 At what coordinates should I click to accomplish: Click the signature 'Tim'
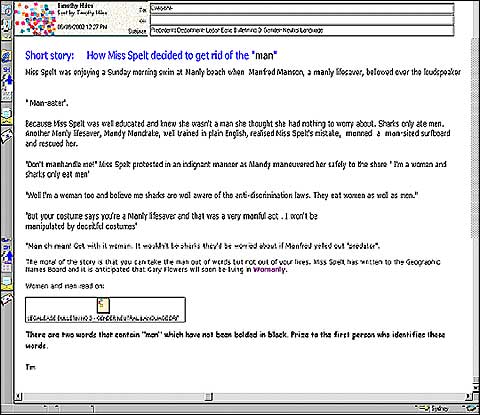(x=30, y=367)
